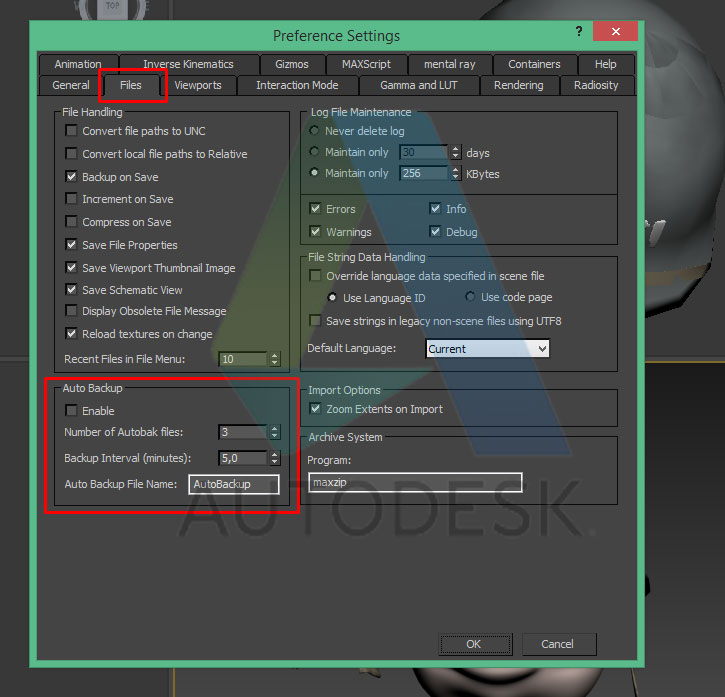
Task: Adjust Recent Files spinner arrows
Action: 275,359
